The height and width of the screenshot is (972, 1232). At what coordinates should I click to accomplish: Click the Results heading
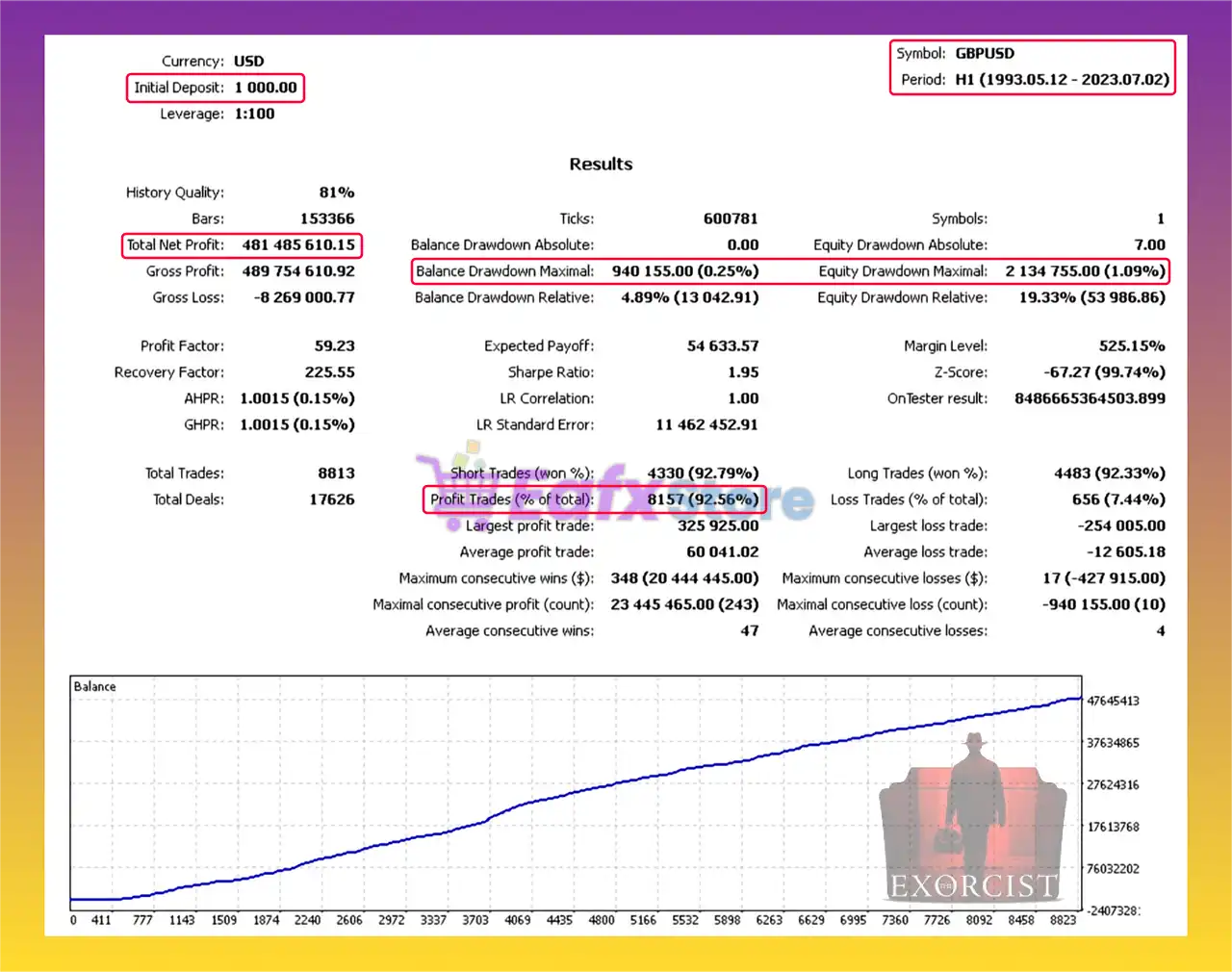pyautogui.click(x=601, y=165)
